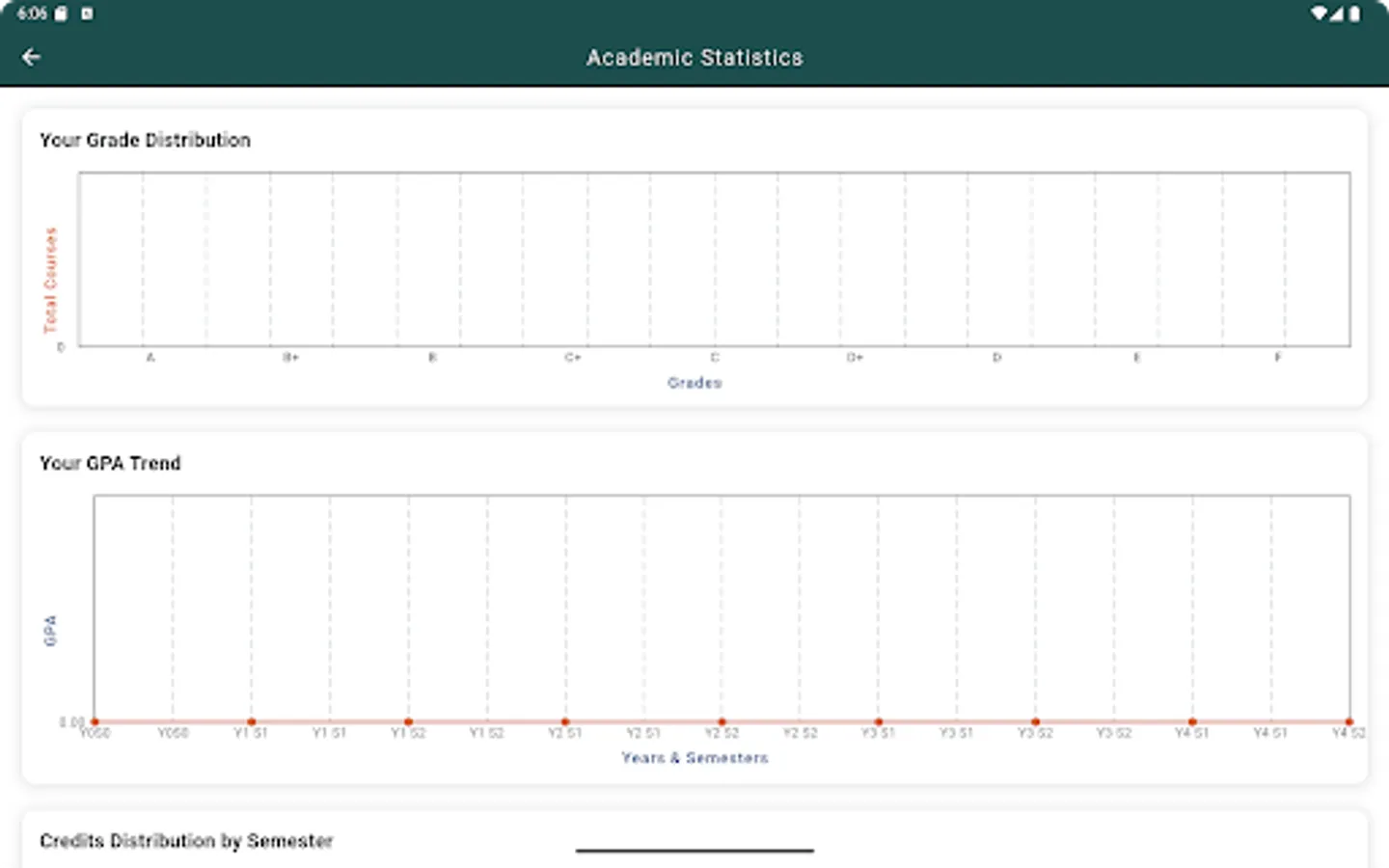The width and height of the screenshot is (1389, 868).
Task: Tap the Y2 S1 data point on GPA trend
Action: [x=565, y=720]
